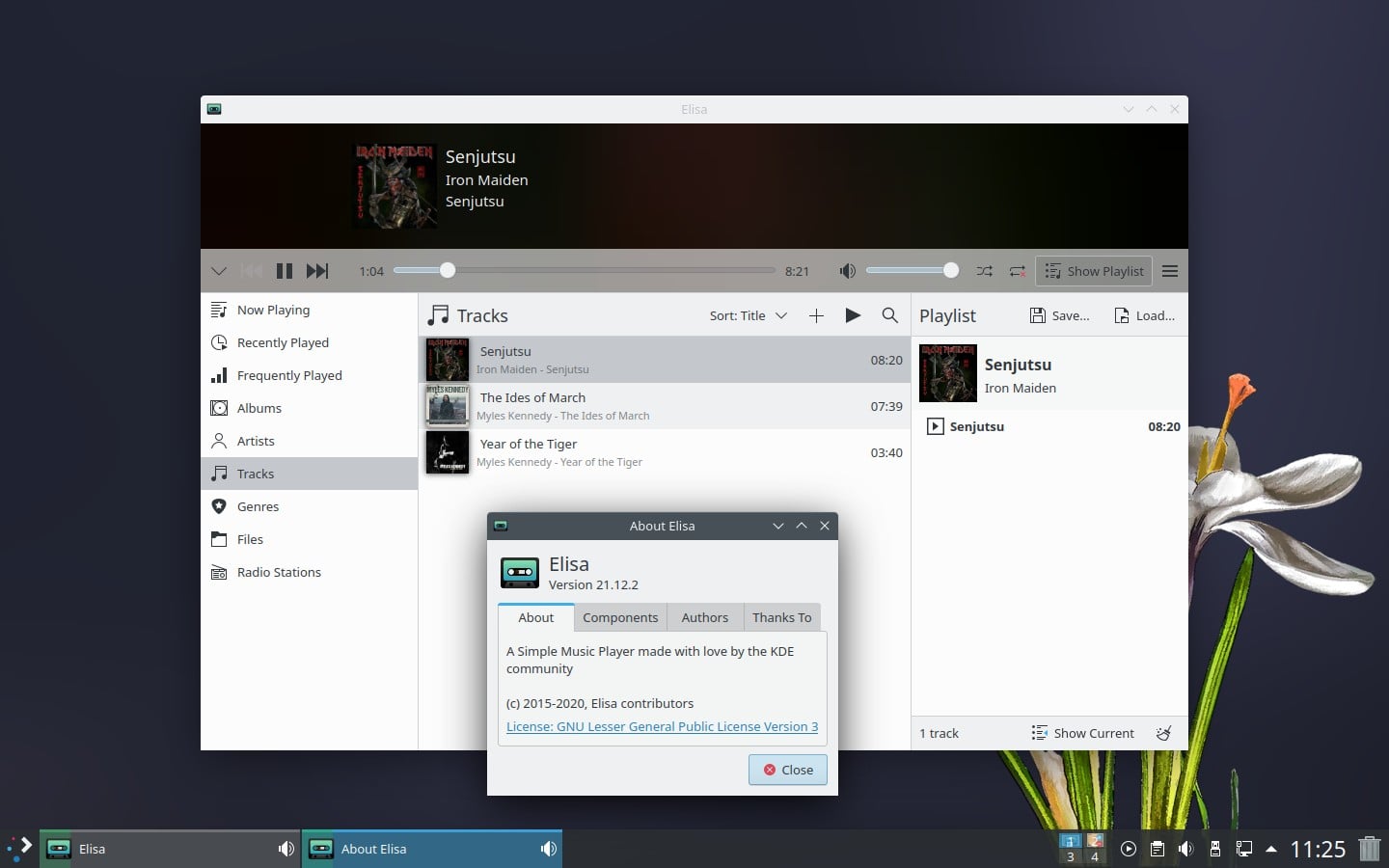The image size is (1389, 868).
Task: Collapse the About Elisa dialog with its chevron
Action: 778,526
